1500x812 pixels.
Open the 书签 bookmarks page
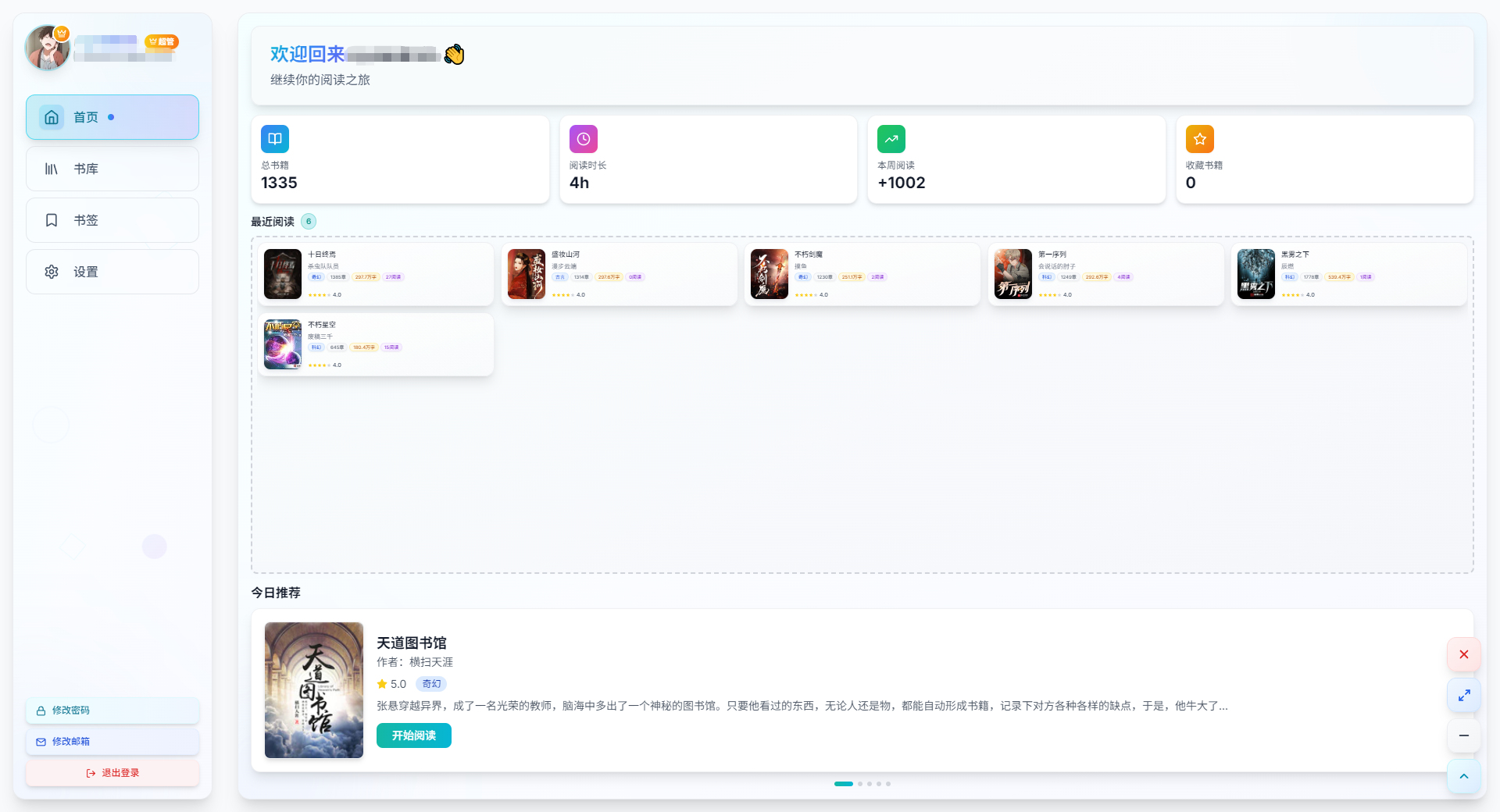[x=112, y=220]
